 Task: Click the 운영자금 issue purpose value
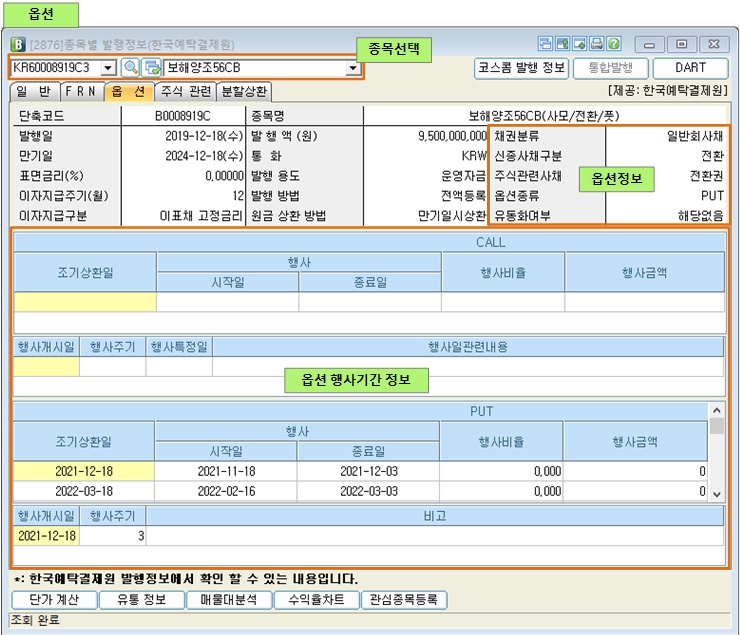(463, 176)
